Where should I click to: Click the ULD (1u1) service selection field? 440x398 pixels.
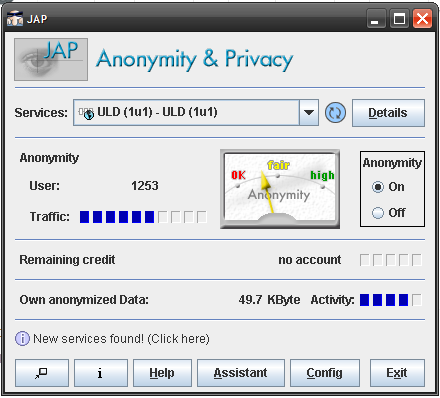186,113
